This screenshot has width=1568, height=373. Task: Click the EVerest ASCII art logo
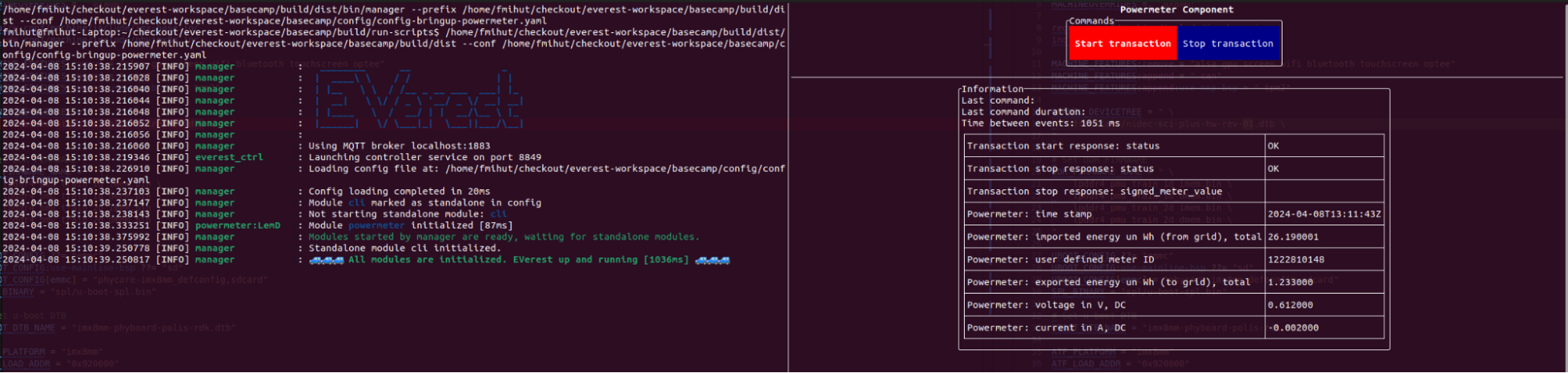[417, 101]
